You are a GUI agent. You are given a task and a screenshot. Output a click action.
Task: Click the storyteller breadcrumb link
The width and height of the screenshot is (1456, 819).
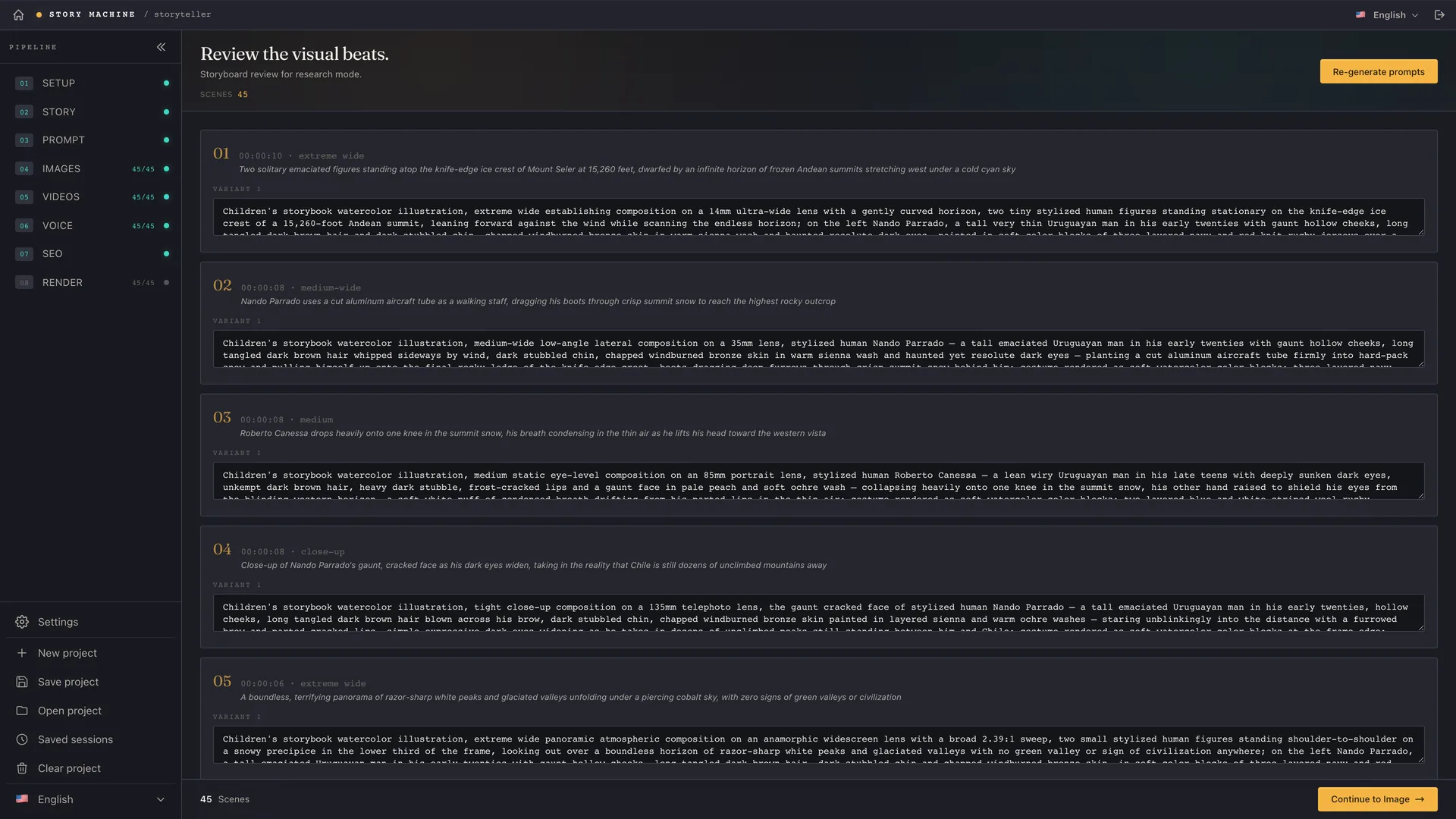(182, 14)
